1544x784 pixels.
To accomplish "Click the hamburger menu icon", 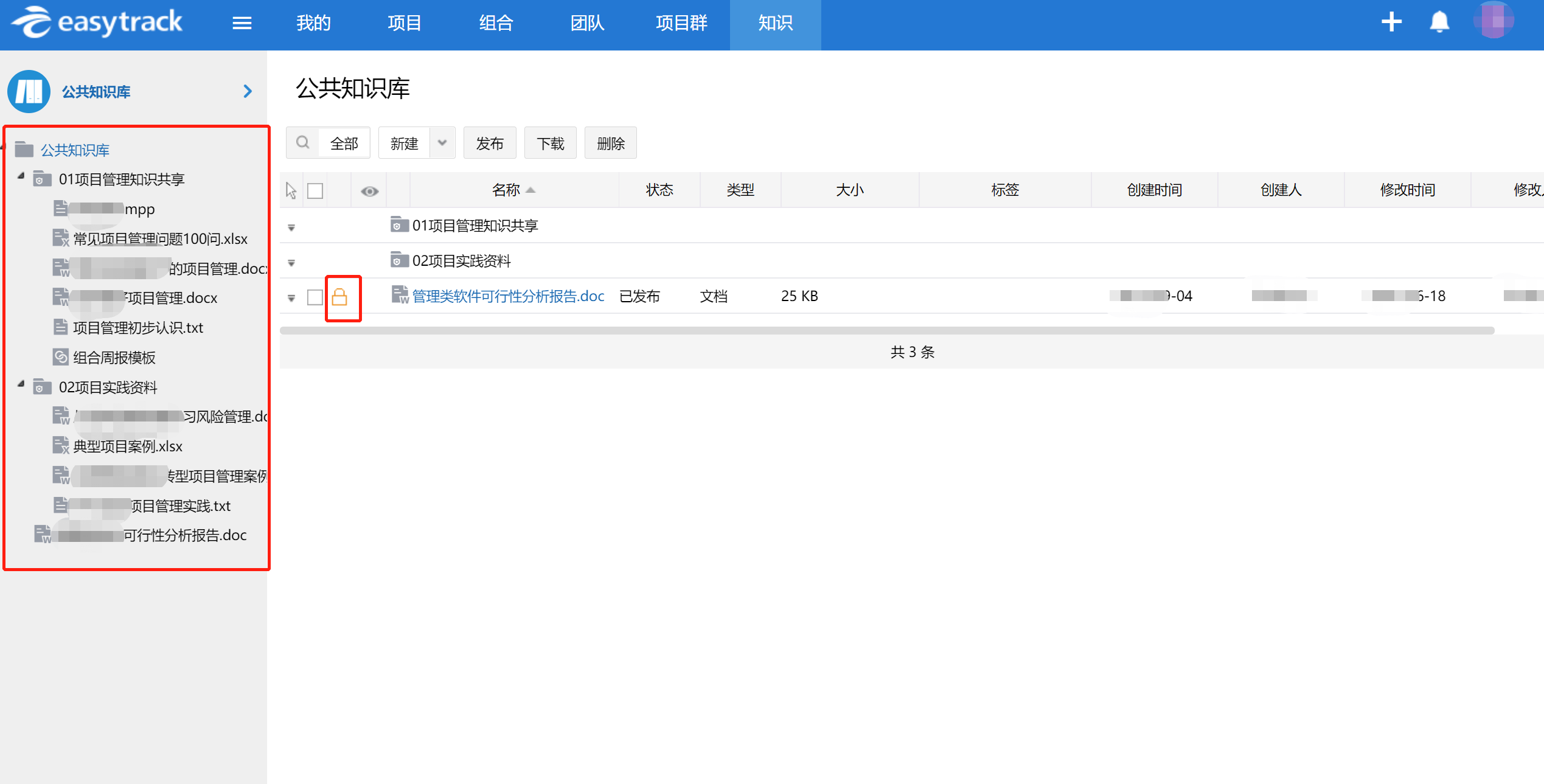I will click(242, 23).
